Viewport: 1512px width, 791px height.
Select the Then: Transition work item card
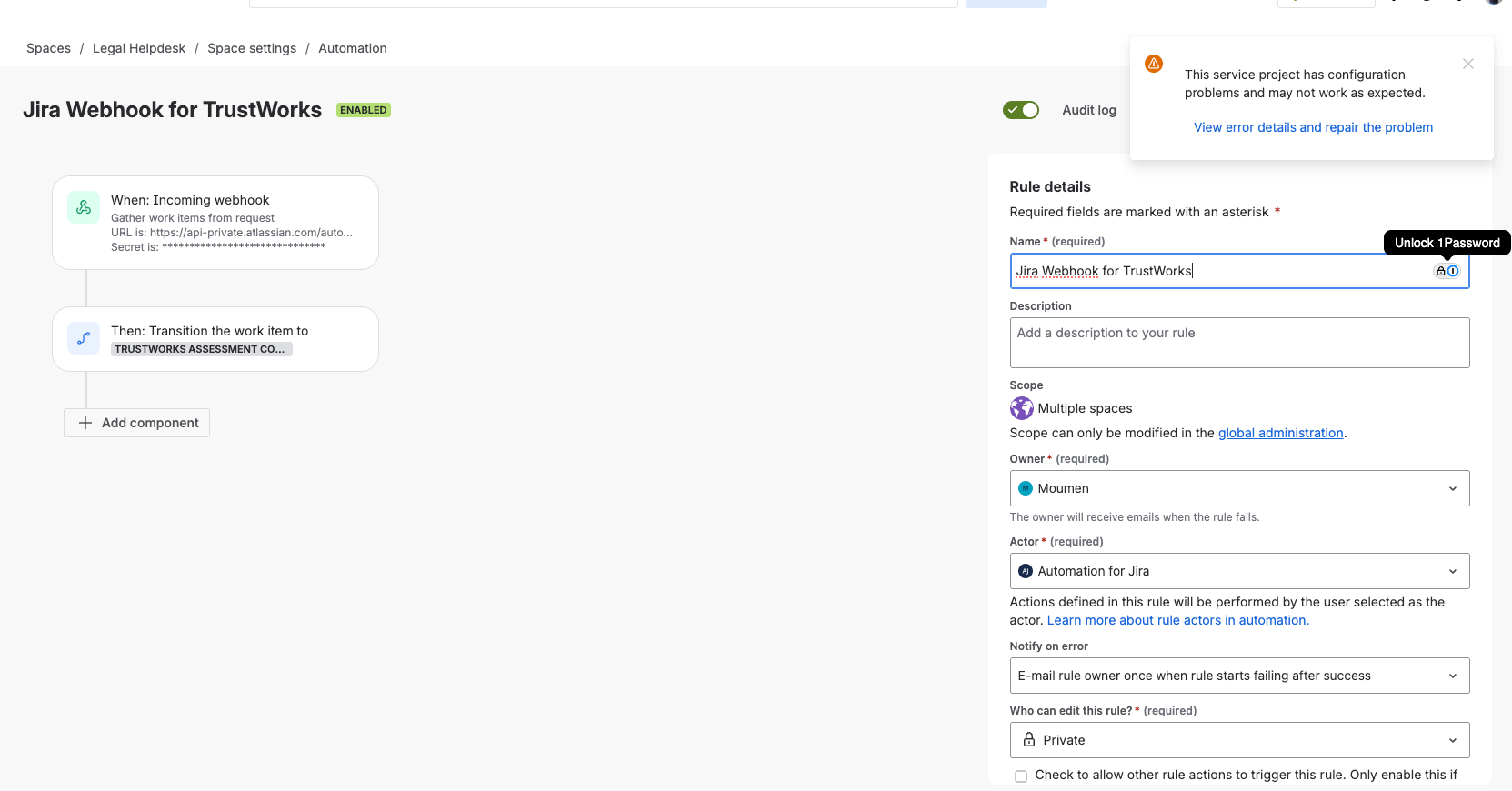coord(215,339)
